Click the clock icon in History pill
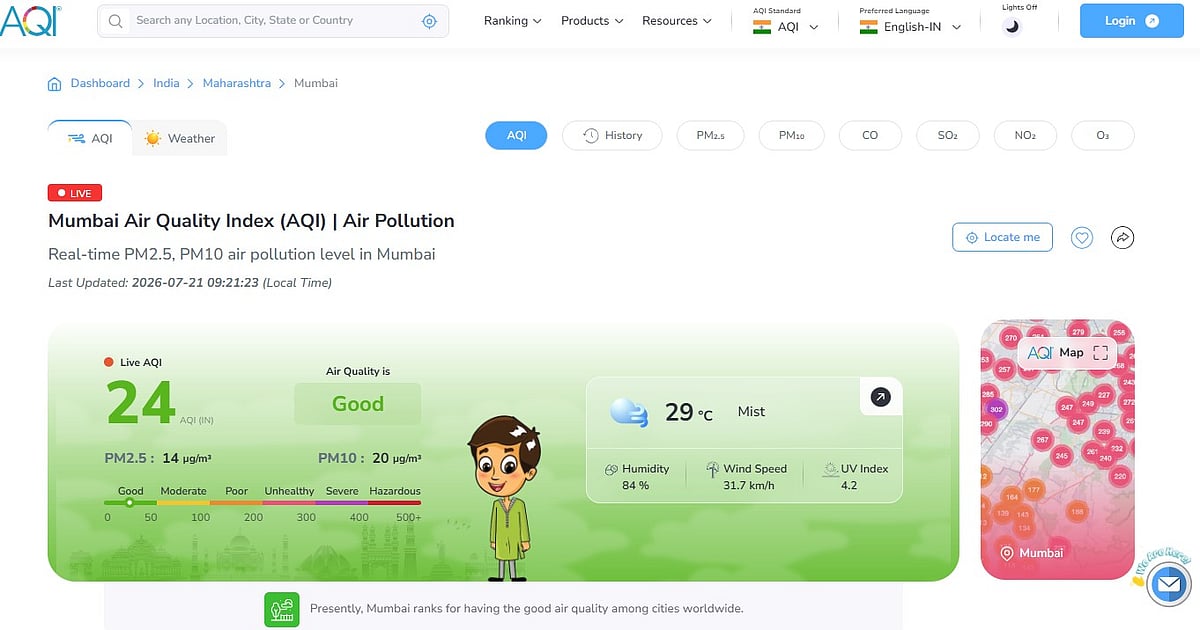This screenshot has height=630, width=1200. (x=591, y=136)
